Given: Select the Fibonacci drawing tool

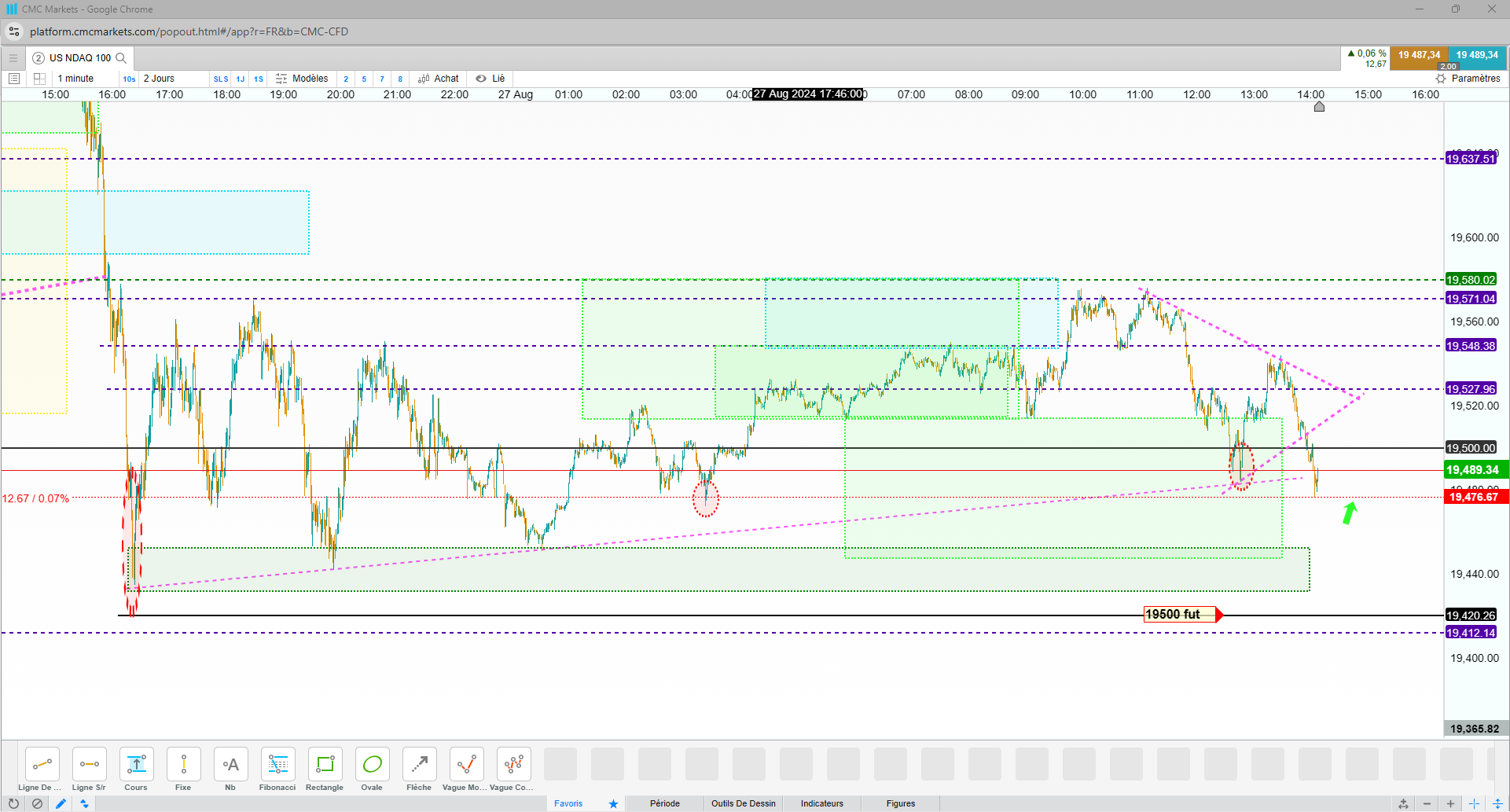Looking at the screenshot, I should pos(277,770).
